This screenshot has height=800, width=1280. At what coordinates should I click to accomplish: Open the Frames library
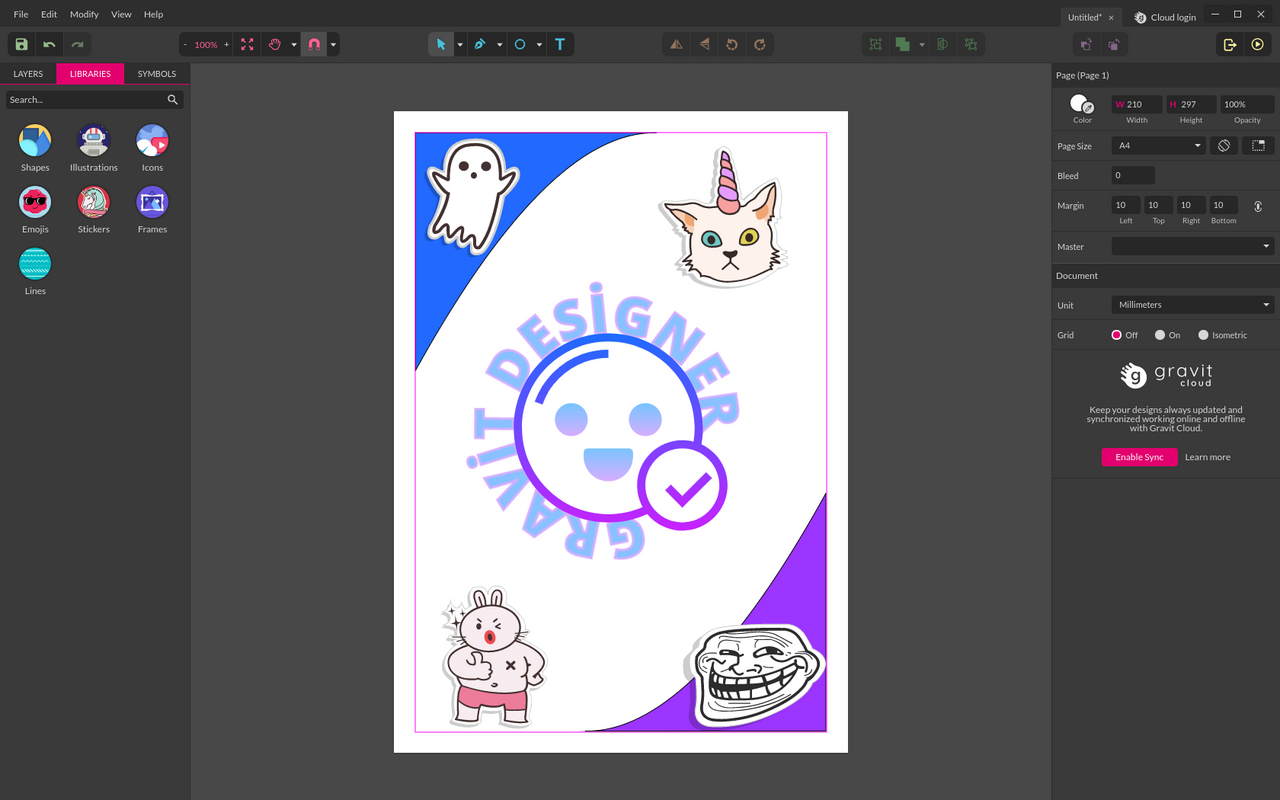(152, 210)
